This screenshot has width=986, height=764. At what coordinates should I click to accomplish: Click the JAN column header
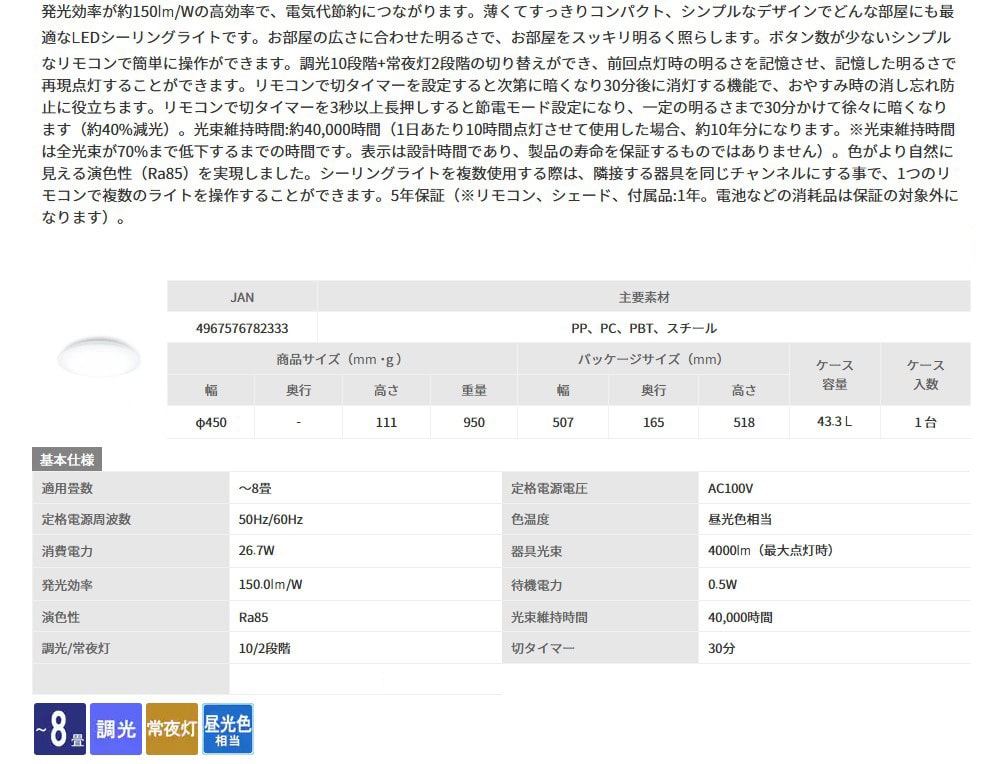(x=242, y=297)
